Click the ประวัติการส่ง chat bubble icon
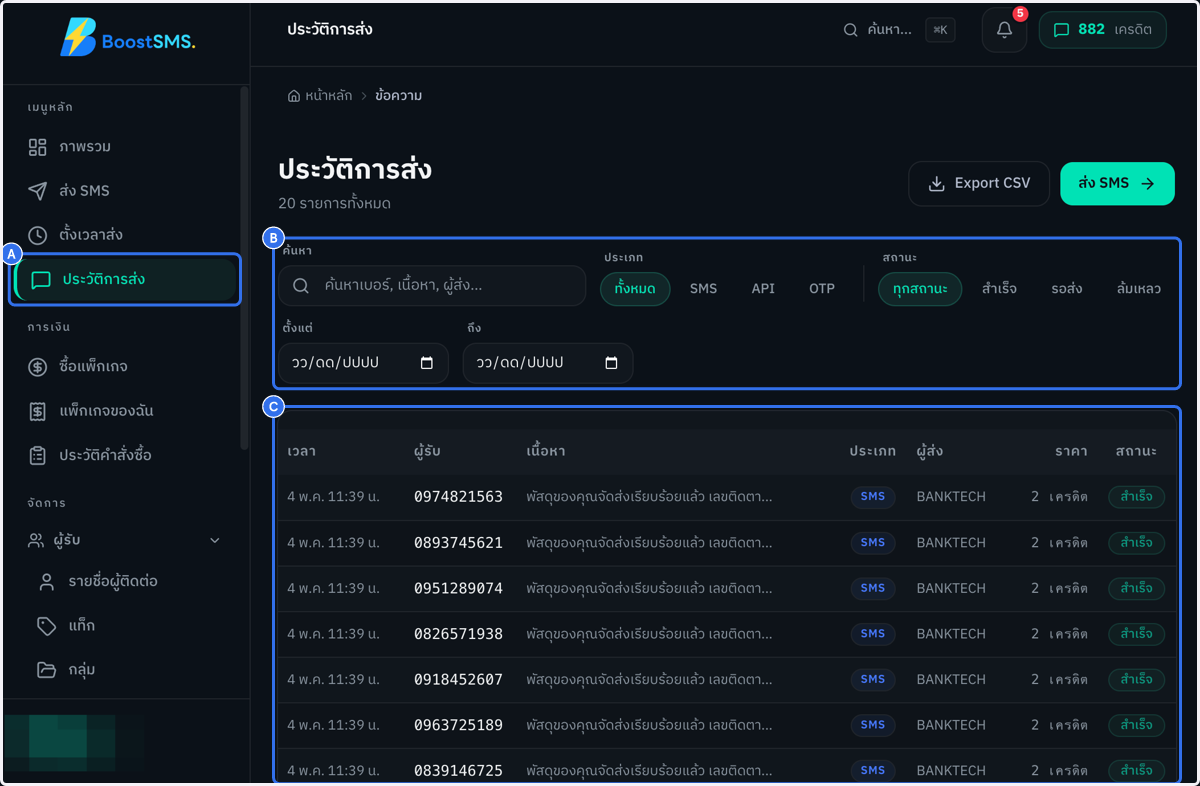1200x786 pixels. tap(41, 280)
